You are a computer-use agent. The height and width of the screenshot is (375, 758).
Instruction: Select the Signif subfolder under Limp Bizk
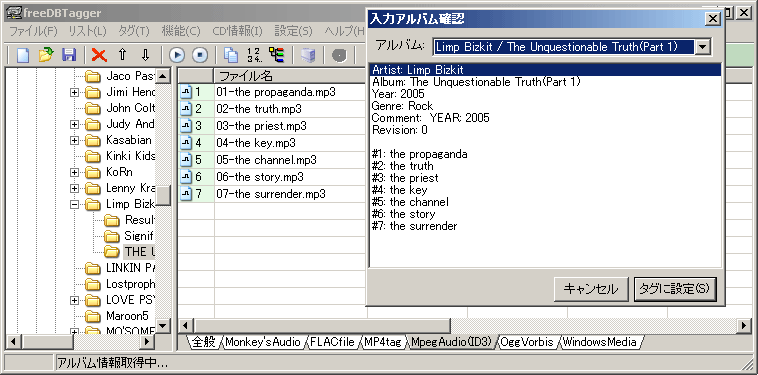tap(139, 236)
